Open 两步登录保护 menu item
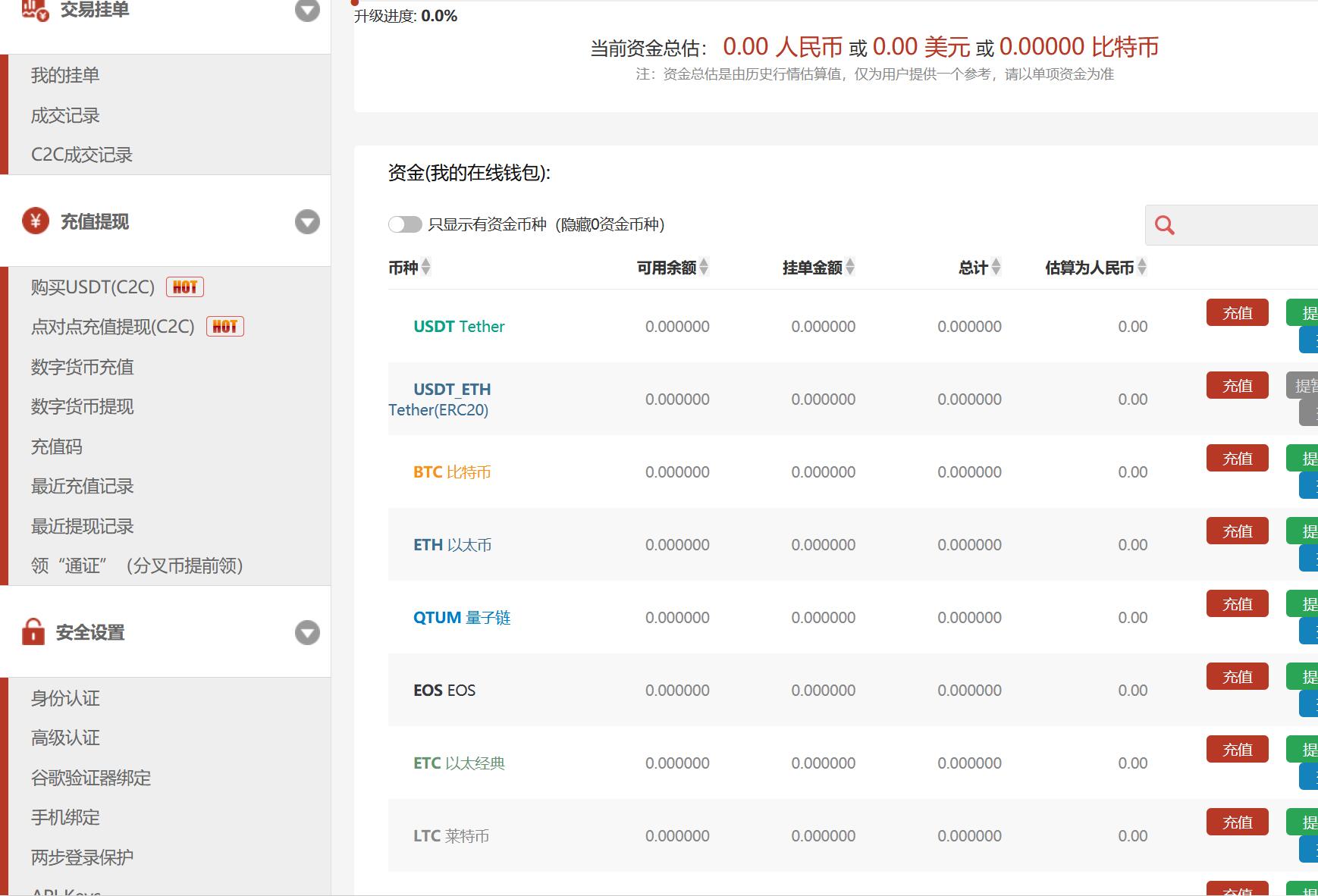This screenshot has width=1318, height=896. pyautogui.click(x=82, y=857)
